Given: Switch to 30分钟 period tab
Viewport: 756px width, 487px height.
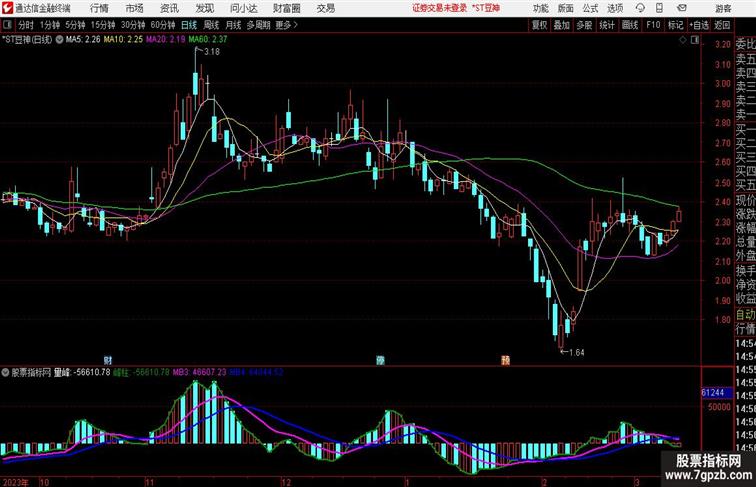Looking at the screenshot, I should click(133, 25).
